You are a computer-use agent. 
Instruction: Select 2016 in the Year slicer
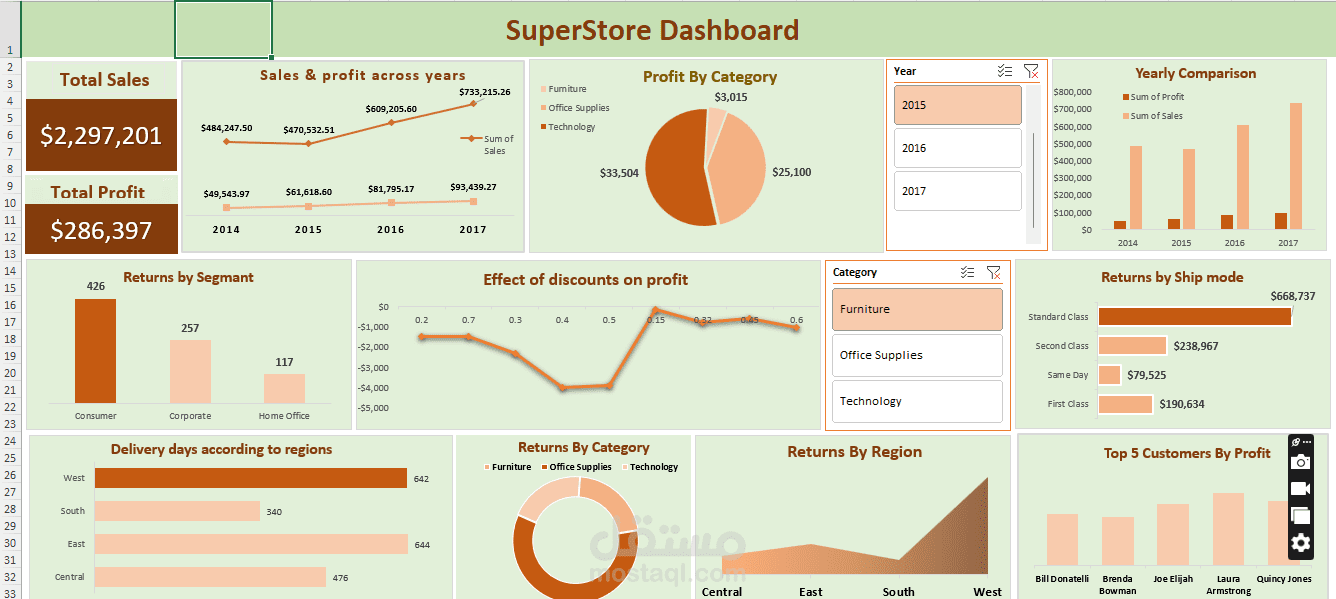(958, 148)
